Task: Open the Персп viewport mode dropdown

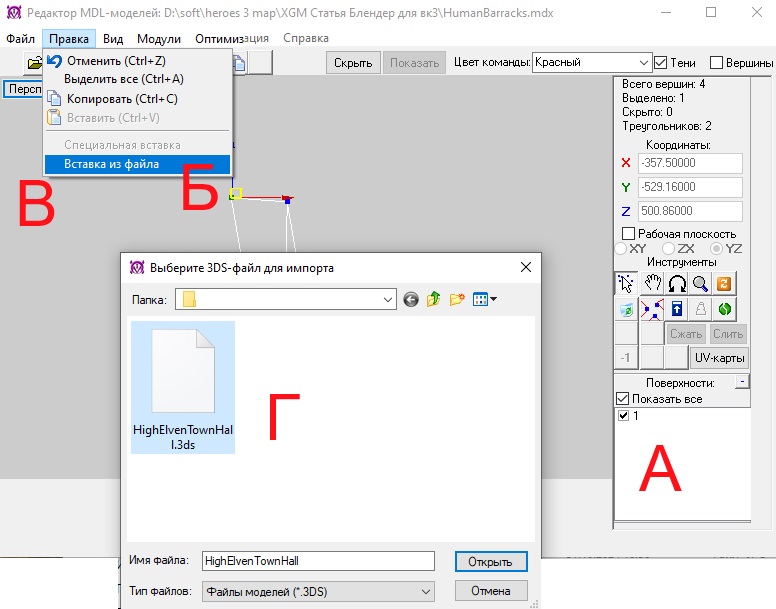Action: click(x=23, y=89)
